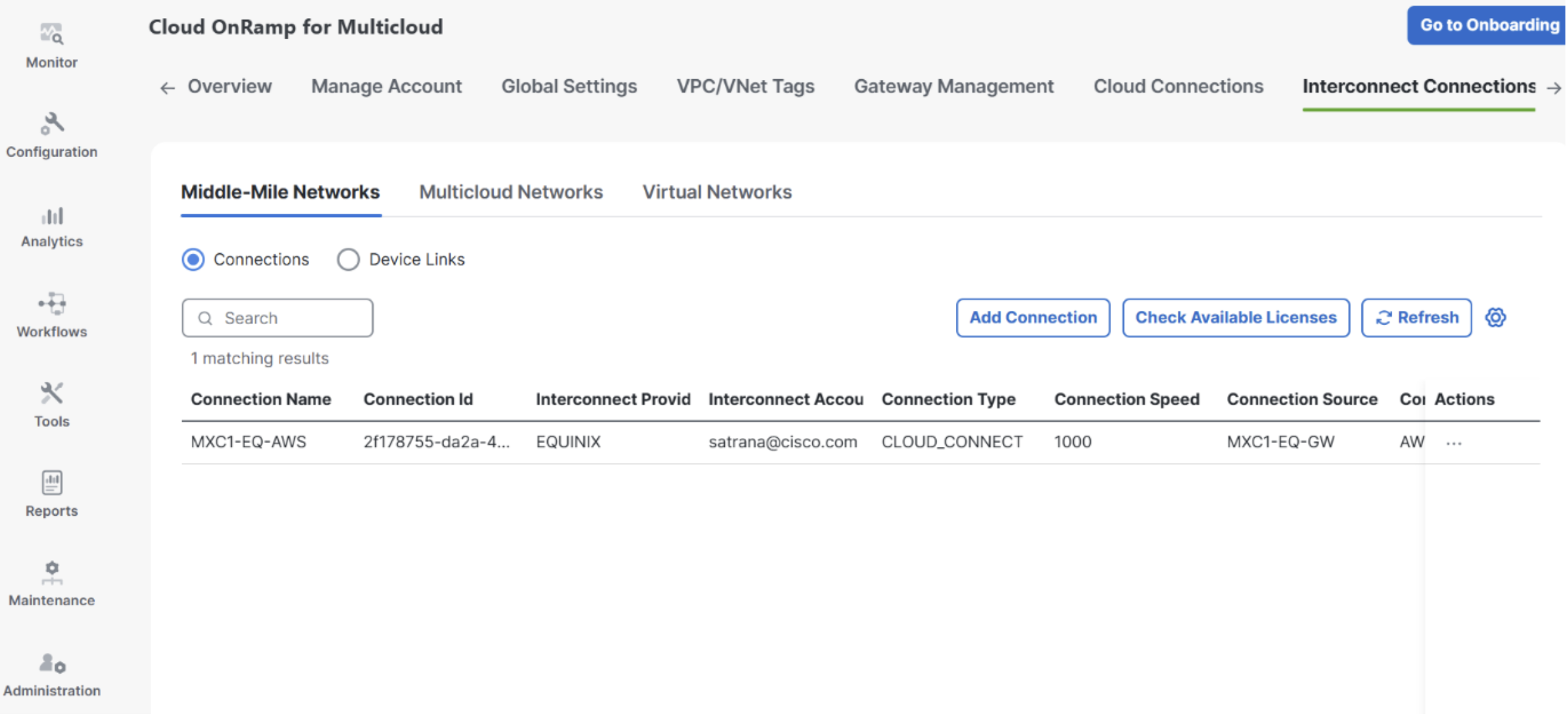The width and height of the screenshot is (1568, 716).
Task: Click the Go to Onboarding button
Action: (x=1488, y=25)
